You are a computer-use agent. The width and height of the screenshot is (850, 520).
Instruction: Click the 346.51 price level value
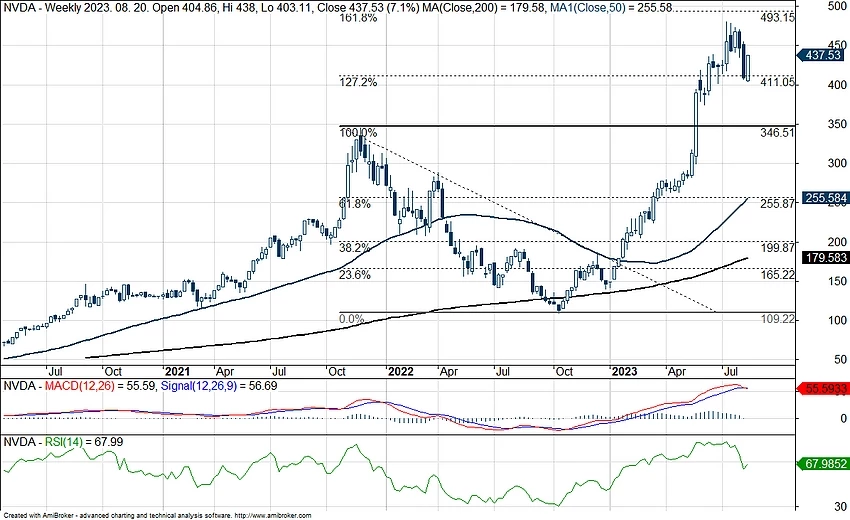click(778, 132)
